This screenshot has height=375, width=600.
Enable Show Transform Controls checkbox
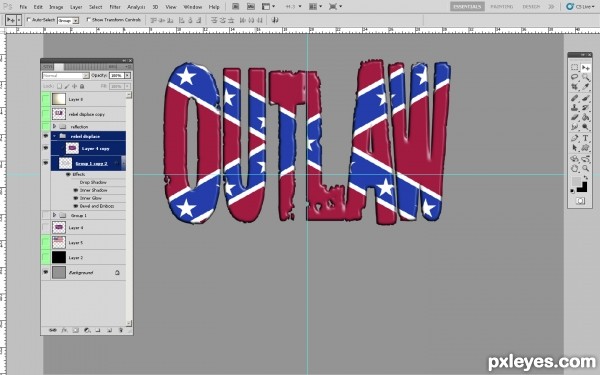88,20
